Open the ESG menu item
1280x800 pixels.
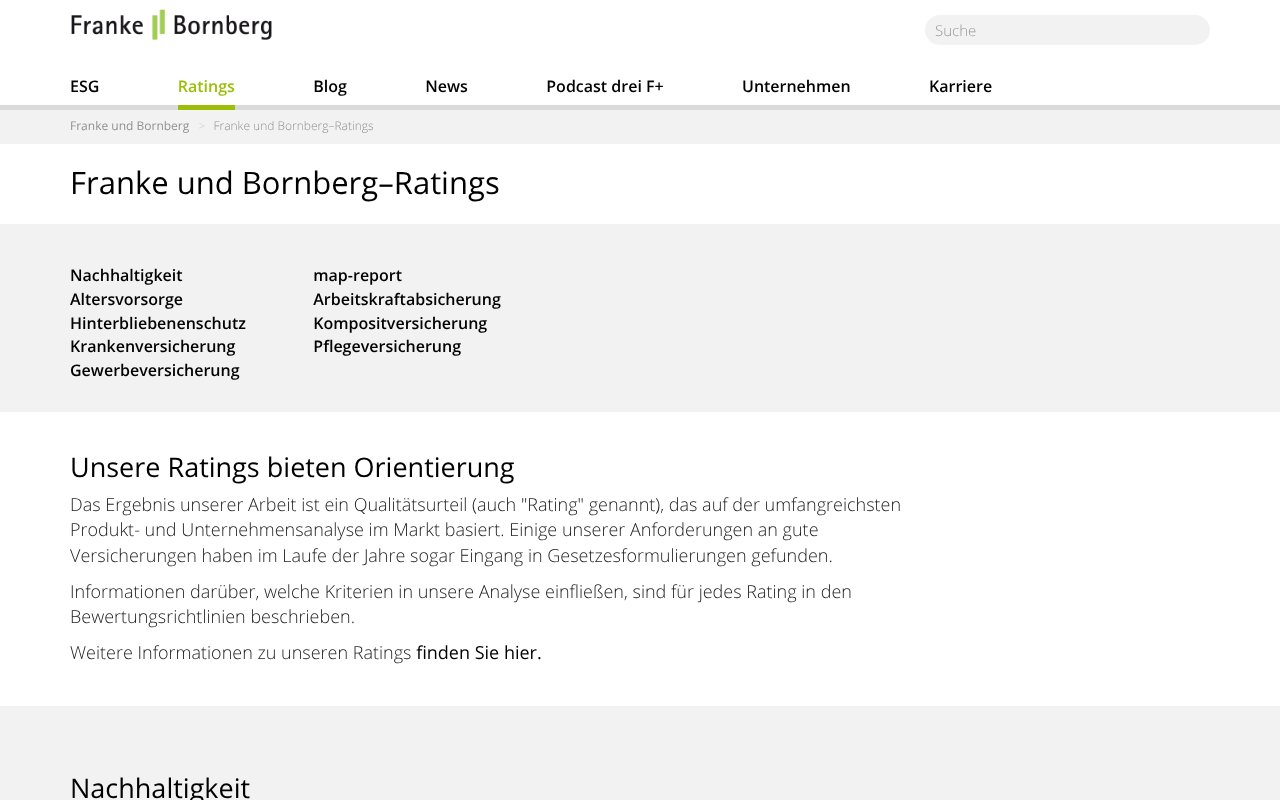coord(84,86)
